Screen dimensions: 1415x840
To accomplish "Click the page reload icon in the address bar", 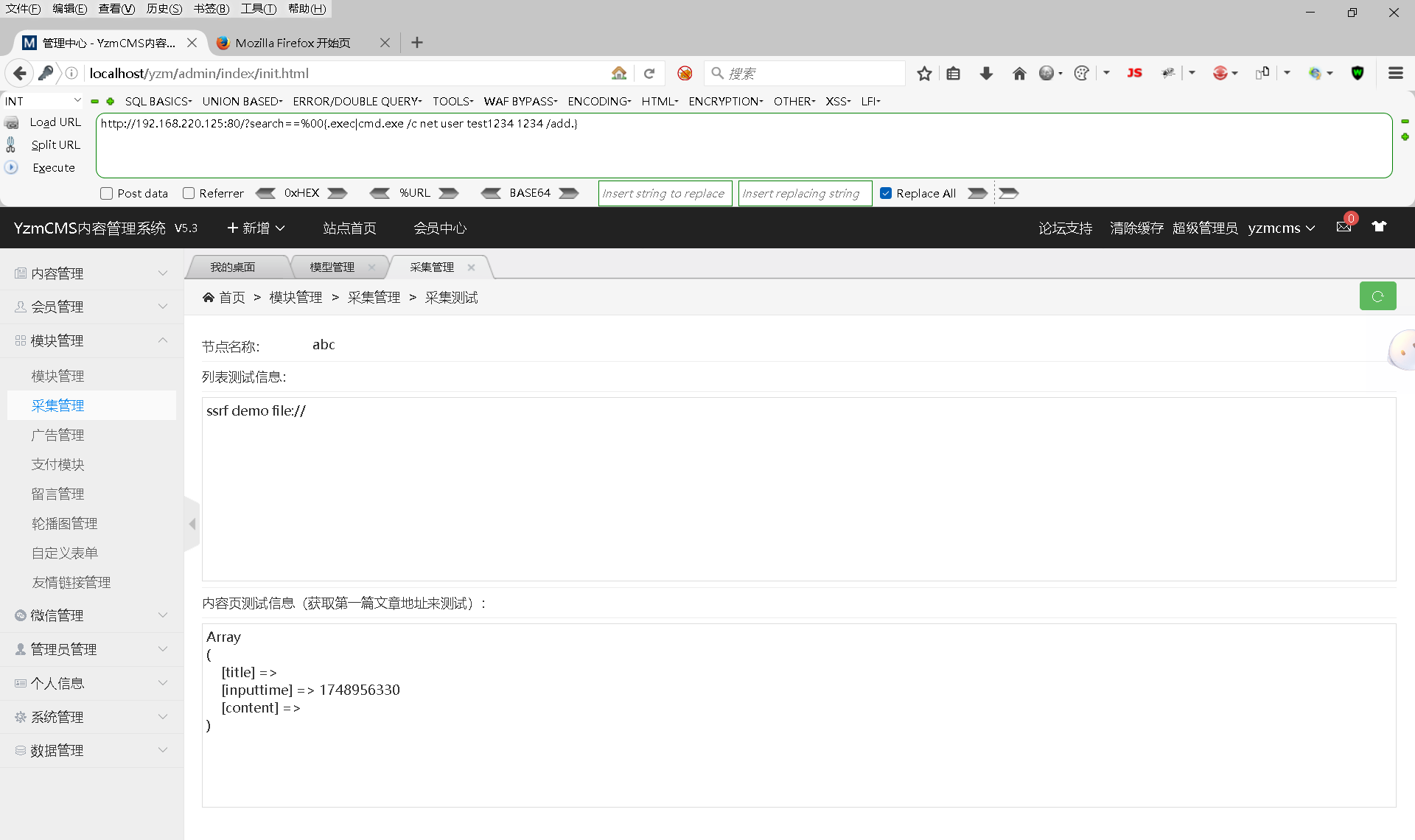I will click(x=649, y=73).
